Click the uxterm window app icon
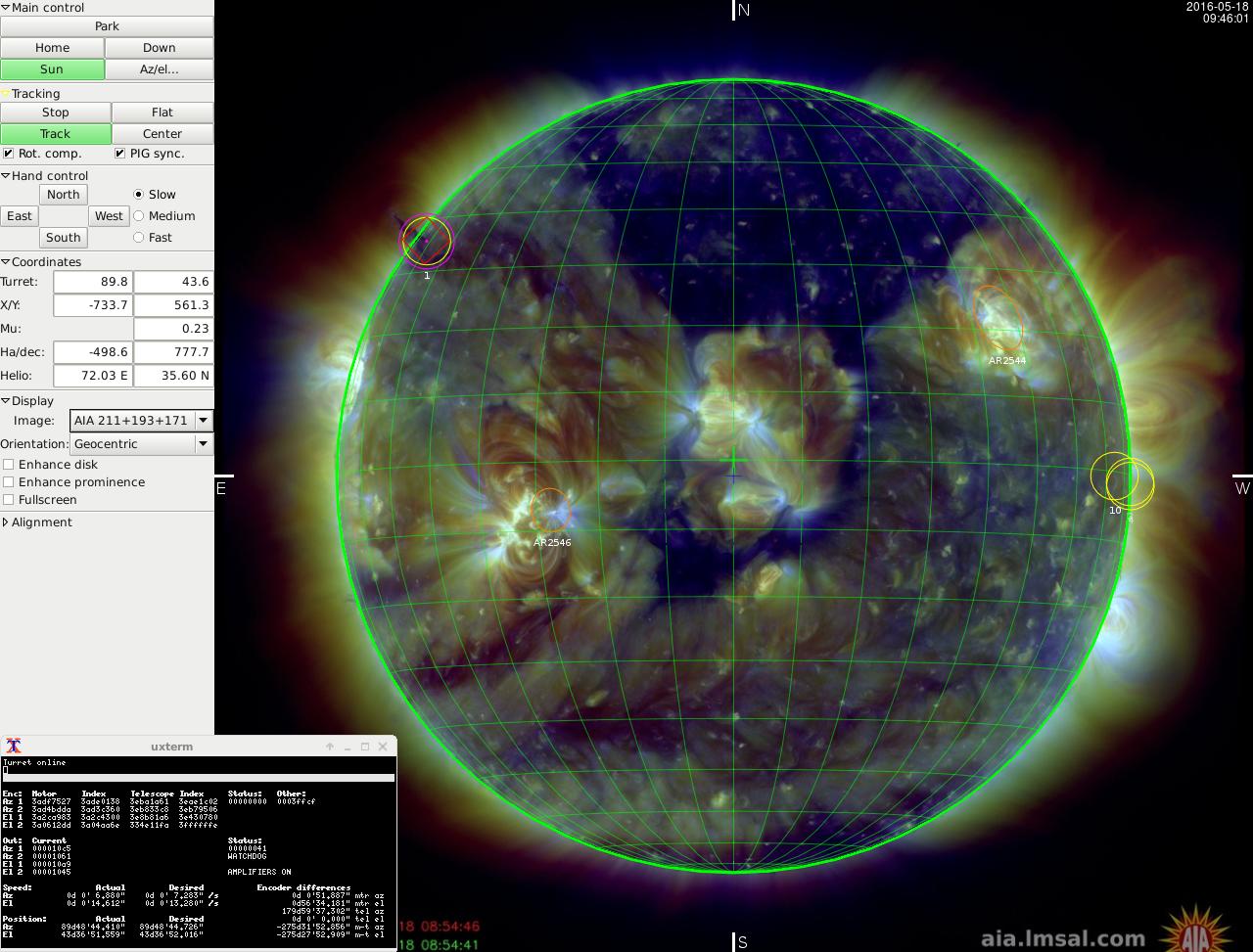Viewport: 1253px width, 952px height. [x=14, y=747]
